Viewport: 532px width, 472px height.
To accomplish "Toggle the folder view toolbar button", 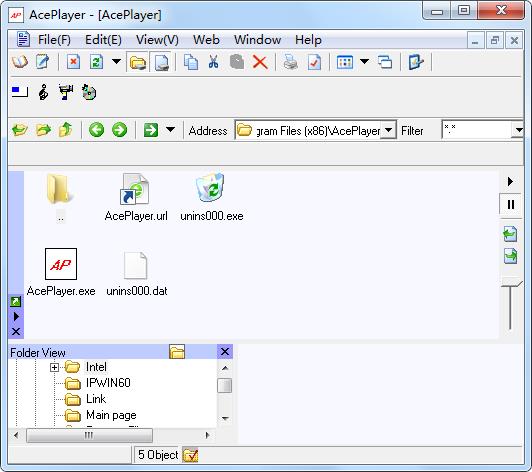I will pyautogui.click(x=137, y=62).
